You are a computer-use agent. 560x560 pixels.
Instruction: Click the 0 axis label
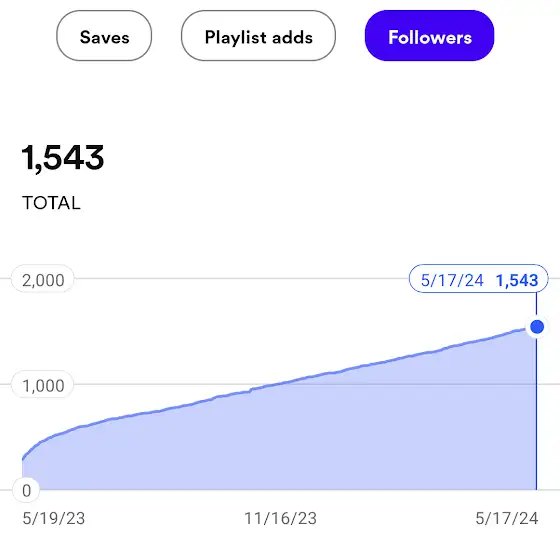[26, 490]
